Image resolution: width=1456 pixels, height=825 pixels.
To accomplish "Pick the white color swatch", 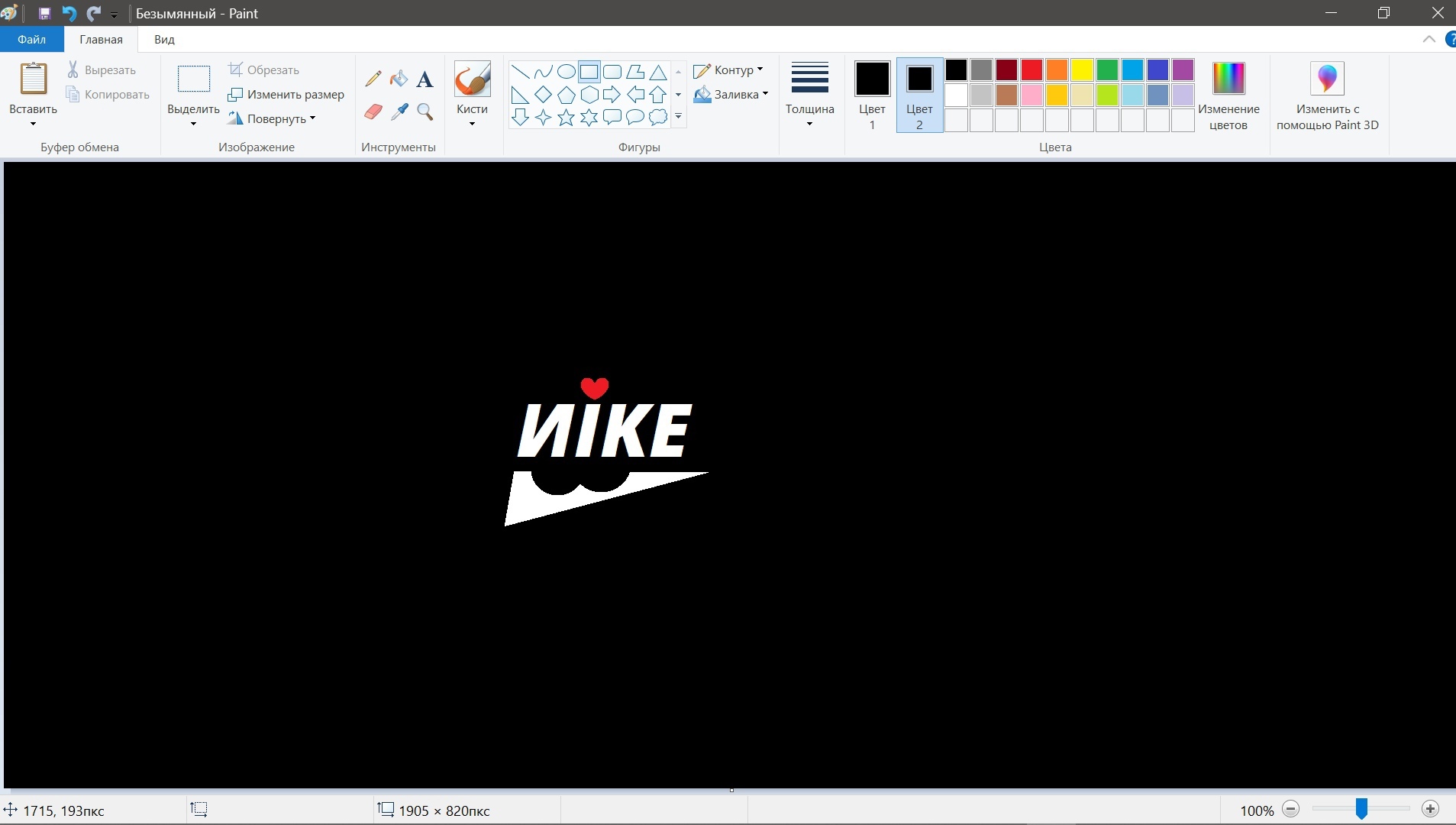I will point(956,95).
